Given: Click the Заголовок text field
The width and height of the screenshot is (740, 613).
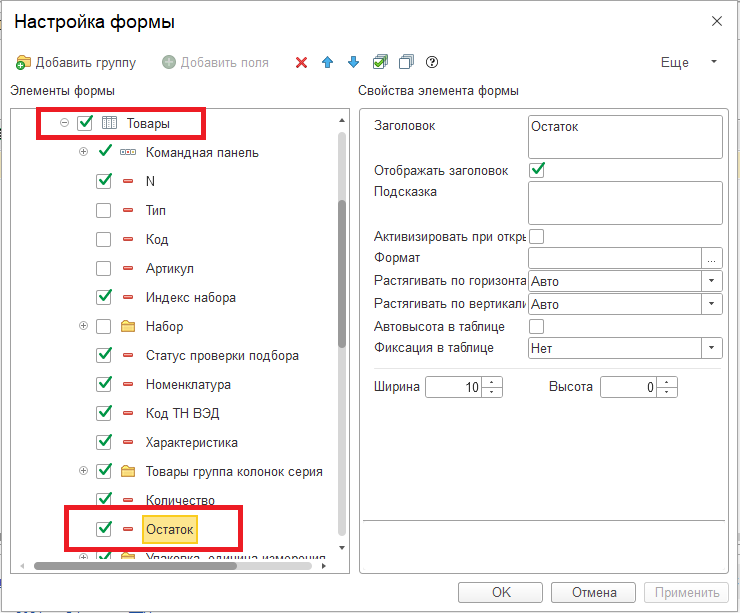Looking at the screenshot, I should (x=625, y=137).
